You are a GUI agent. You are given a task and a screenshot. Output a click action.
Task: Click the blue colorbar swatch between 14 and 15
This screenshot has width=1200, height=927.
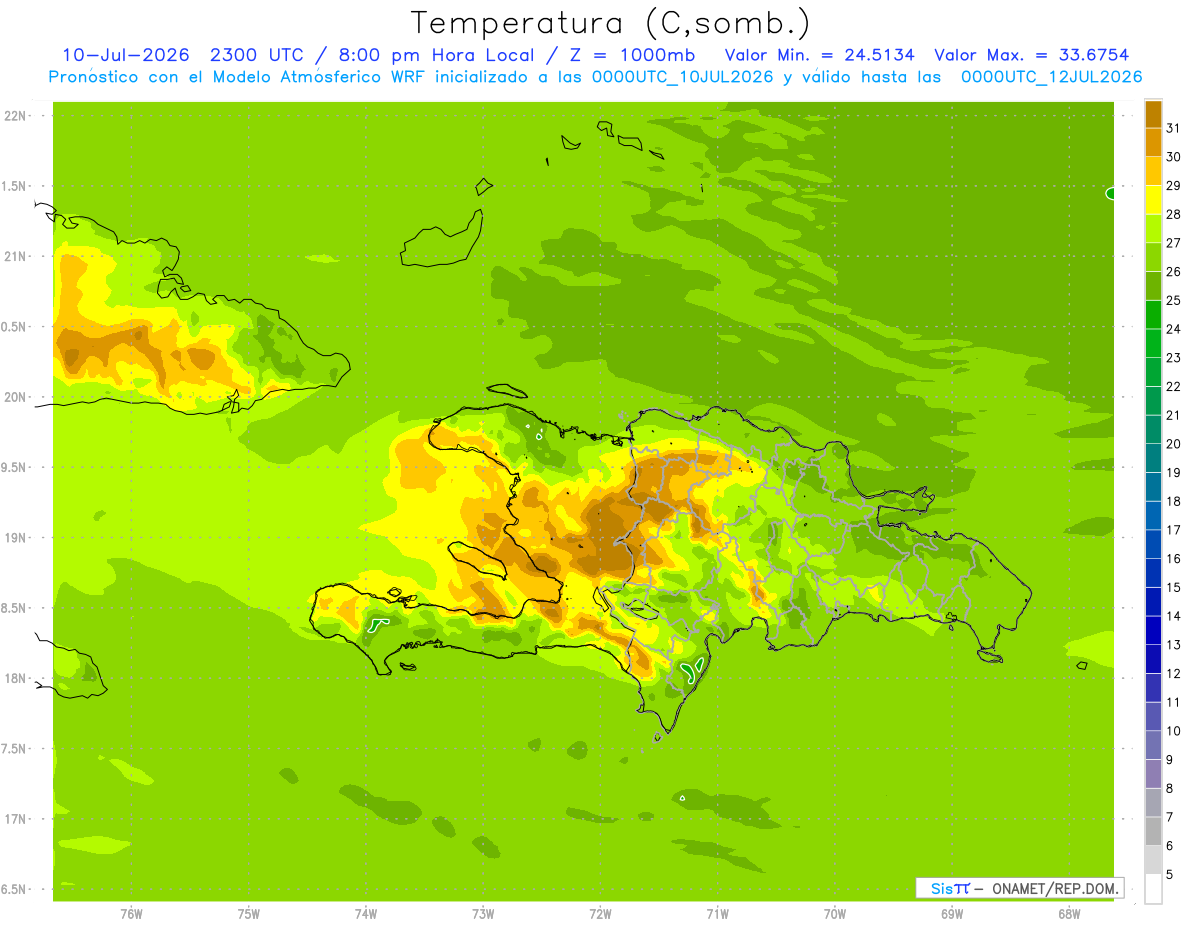1153,601
